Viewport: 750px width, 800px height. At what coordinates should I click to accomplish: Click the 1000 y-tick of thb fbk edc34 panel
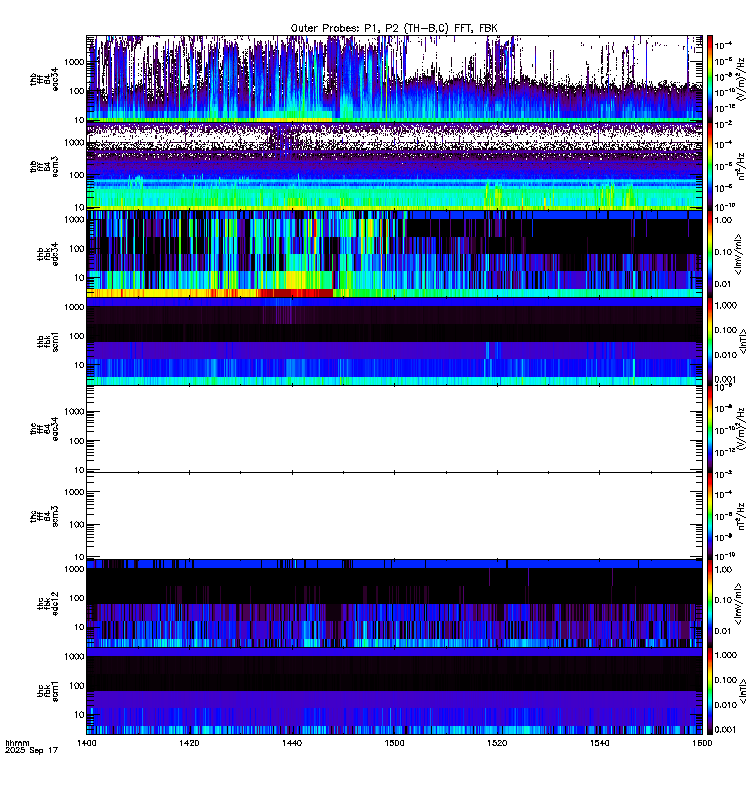pyautogui.click(x=74, y=220)
